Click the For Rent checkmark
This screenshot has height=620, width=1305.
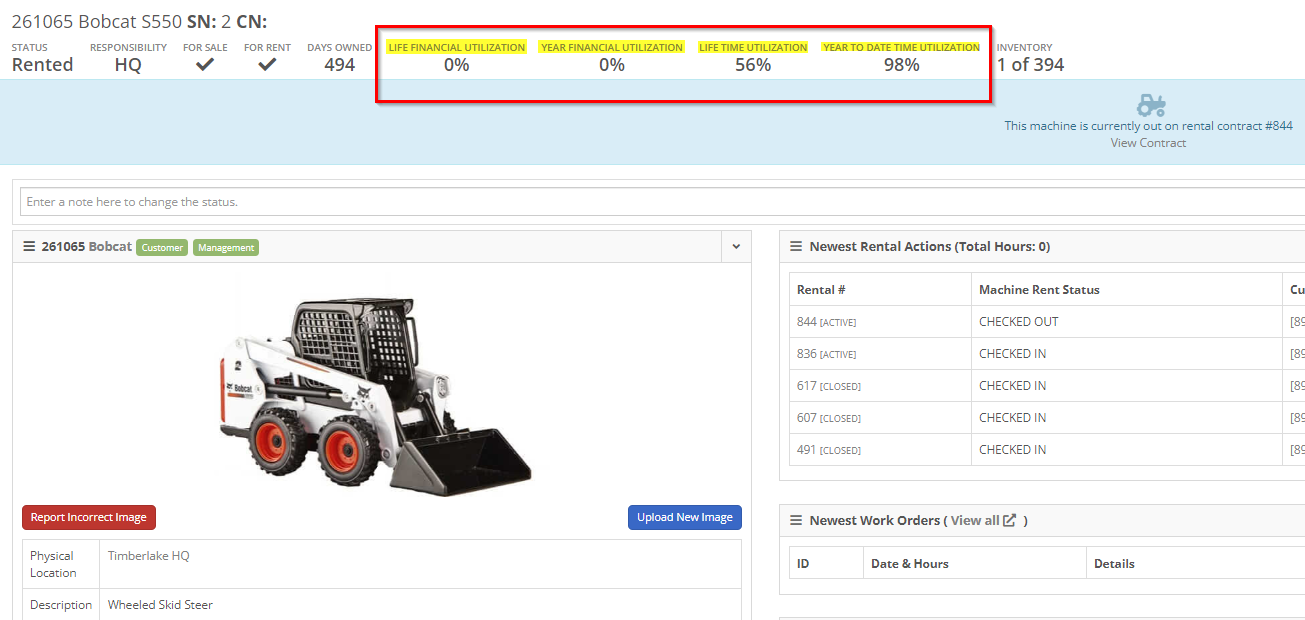[267, 65]
